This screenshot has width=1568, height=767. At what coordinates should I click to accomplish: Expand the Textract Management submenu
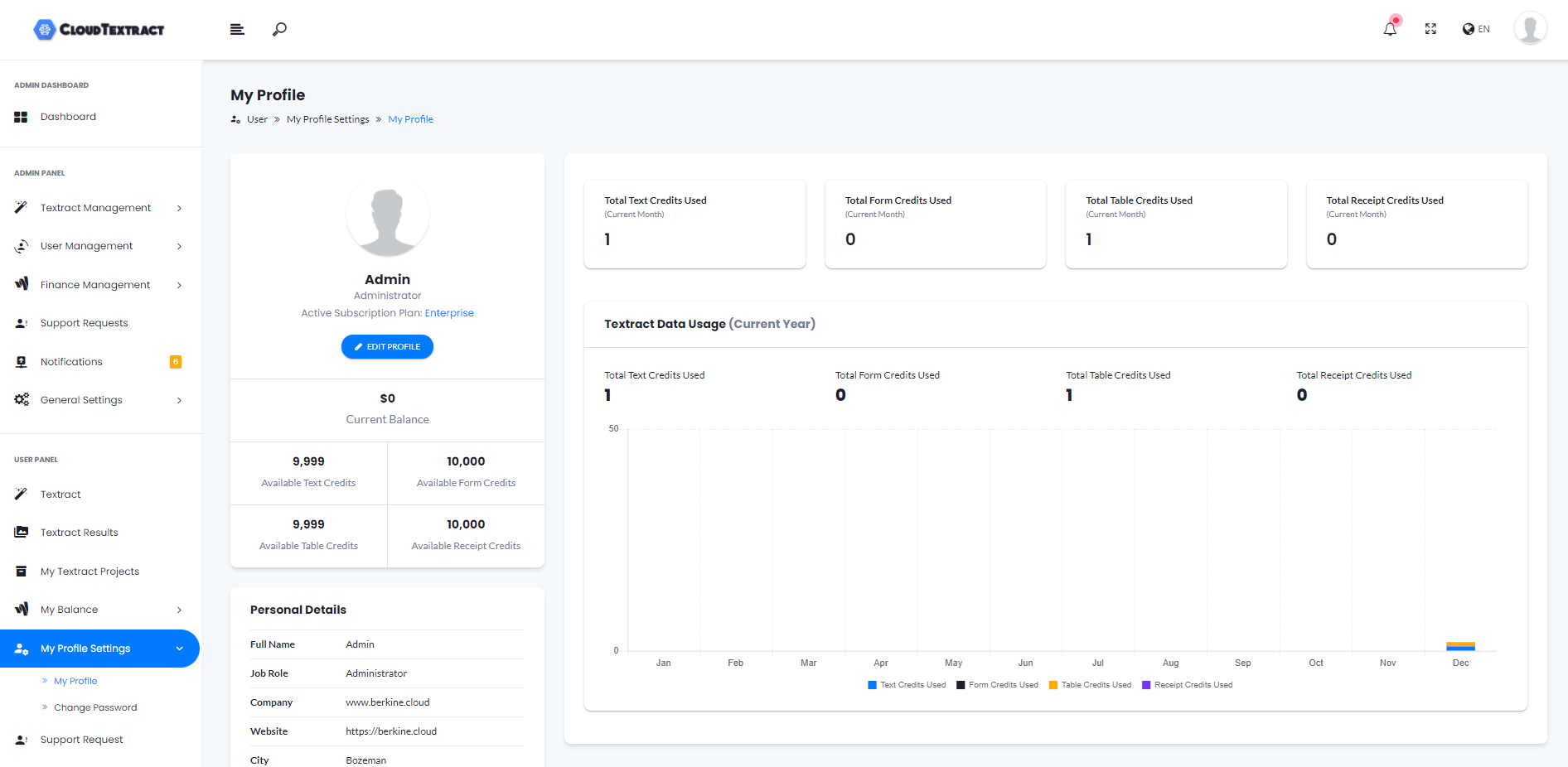tap(96, 208)
